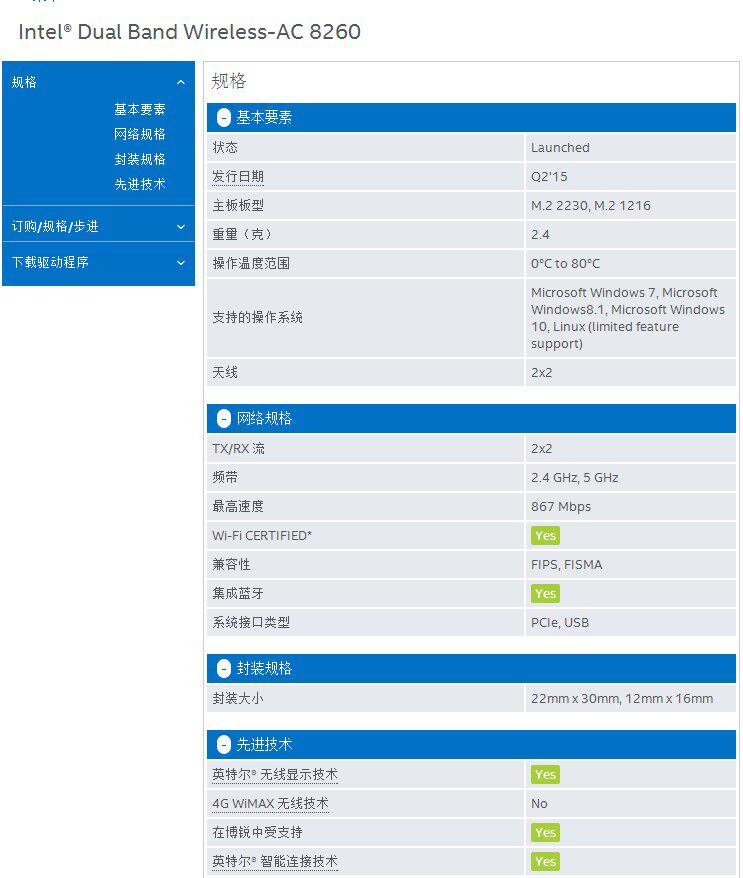Image resolution: width=743 pixels, height=878 pixels.
Task: Click the Yes badge for 智能连接技术
Action: click(x=545, y=862)
